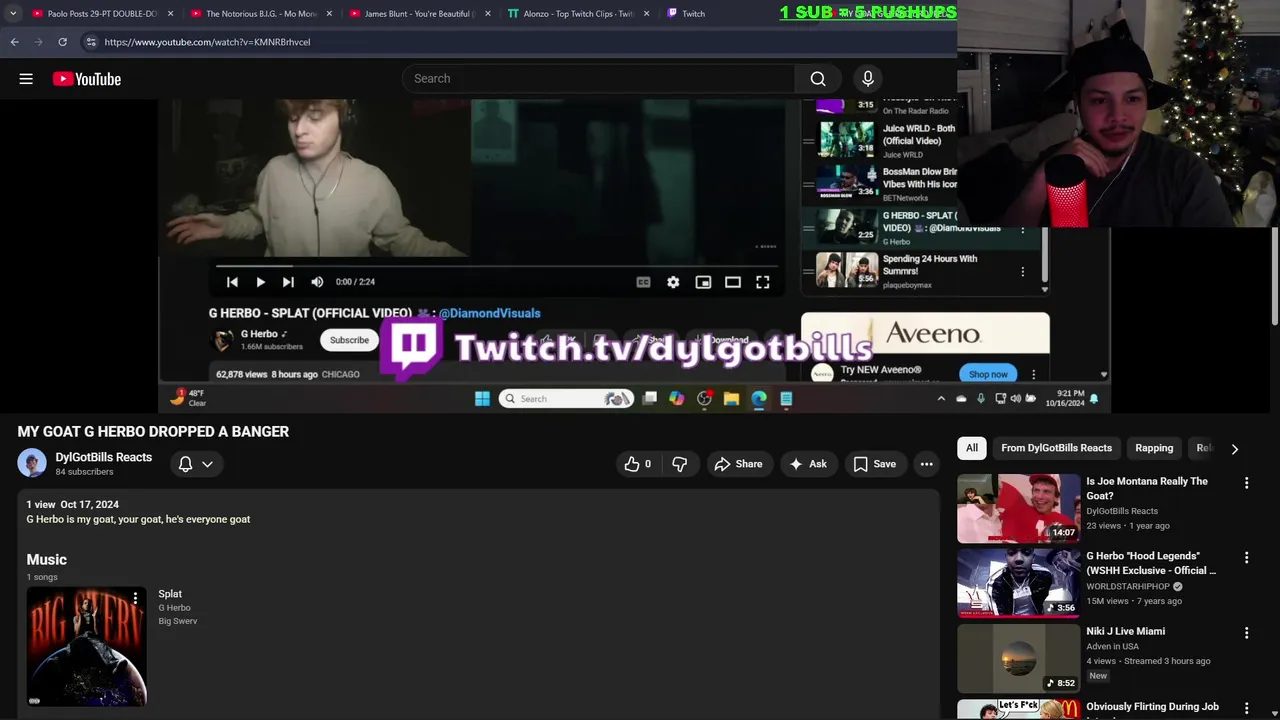Switch to The Notorious B.I.G. tab

[x=260, y=14]
